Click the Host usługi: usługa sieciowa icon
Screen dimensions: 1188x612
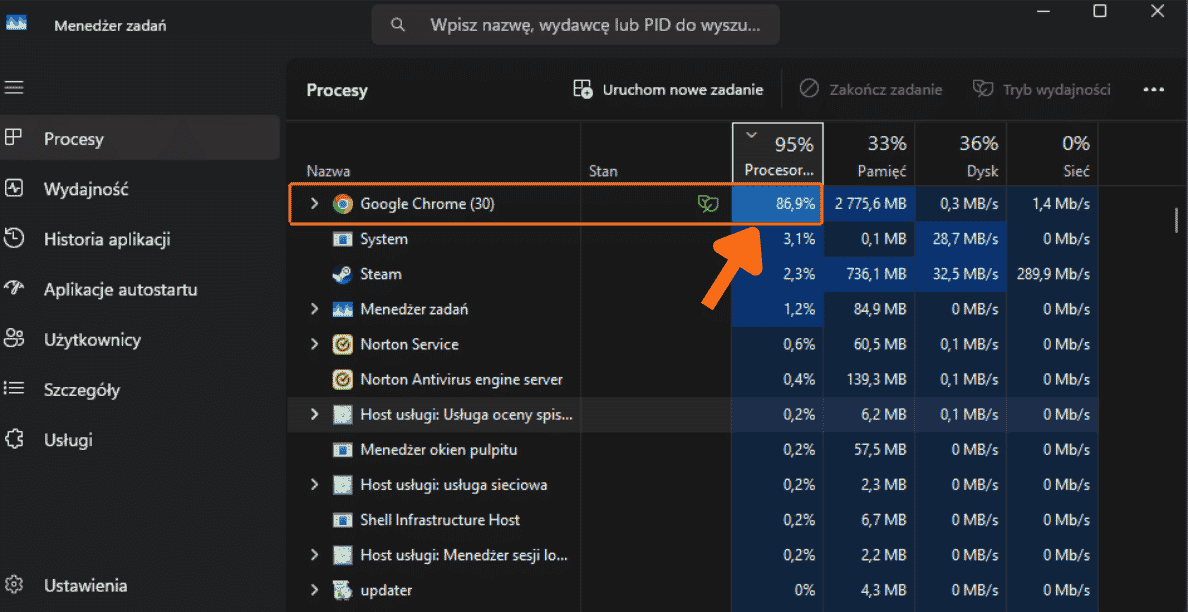[x=342, y=485]
